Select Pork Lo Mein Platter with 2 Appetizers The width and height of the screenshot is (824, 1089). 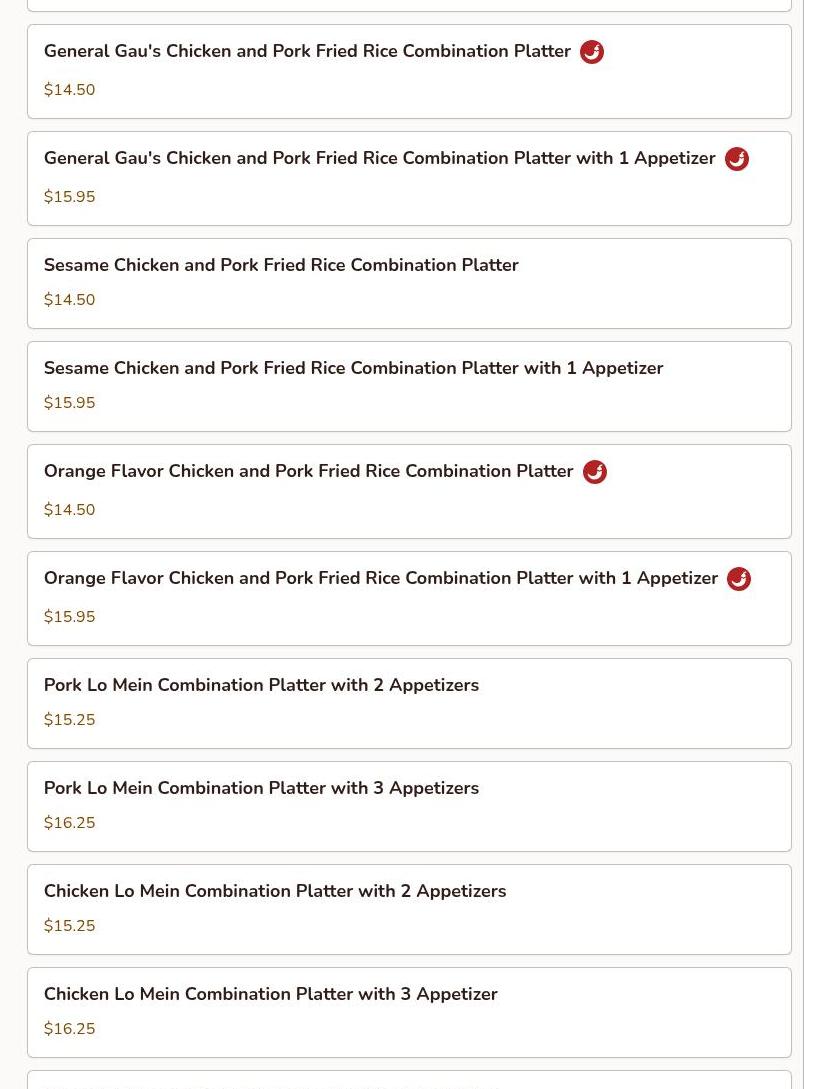[261, 686]
